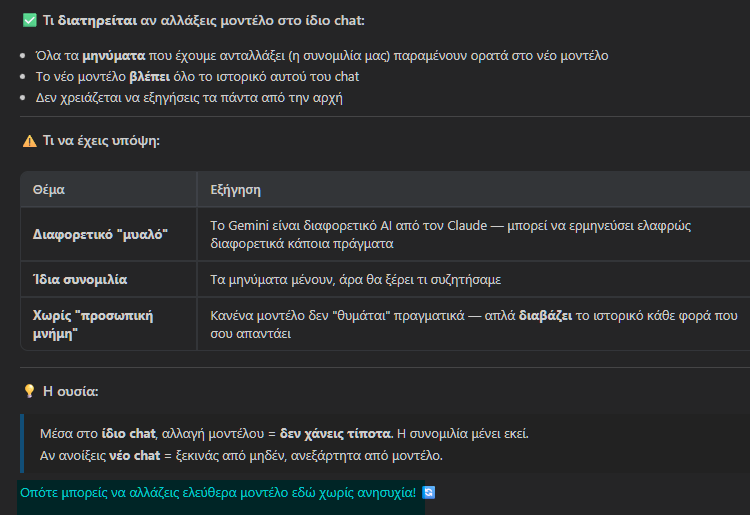Viewport: 750px width, 515px height.
Task: Click the bold word "βλέπει" in the second bullet
Action: pyautogui.click(x=150, y=77)
